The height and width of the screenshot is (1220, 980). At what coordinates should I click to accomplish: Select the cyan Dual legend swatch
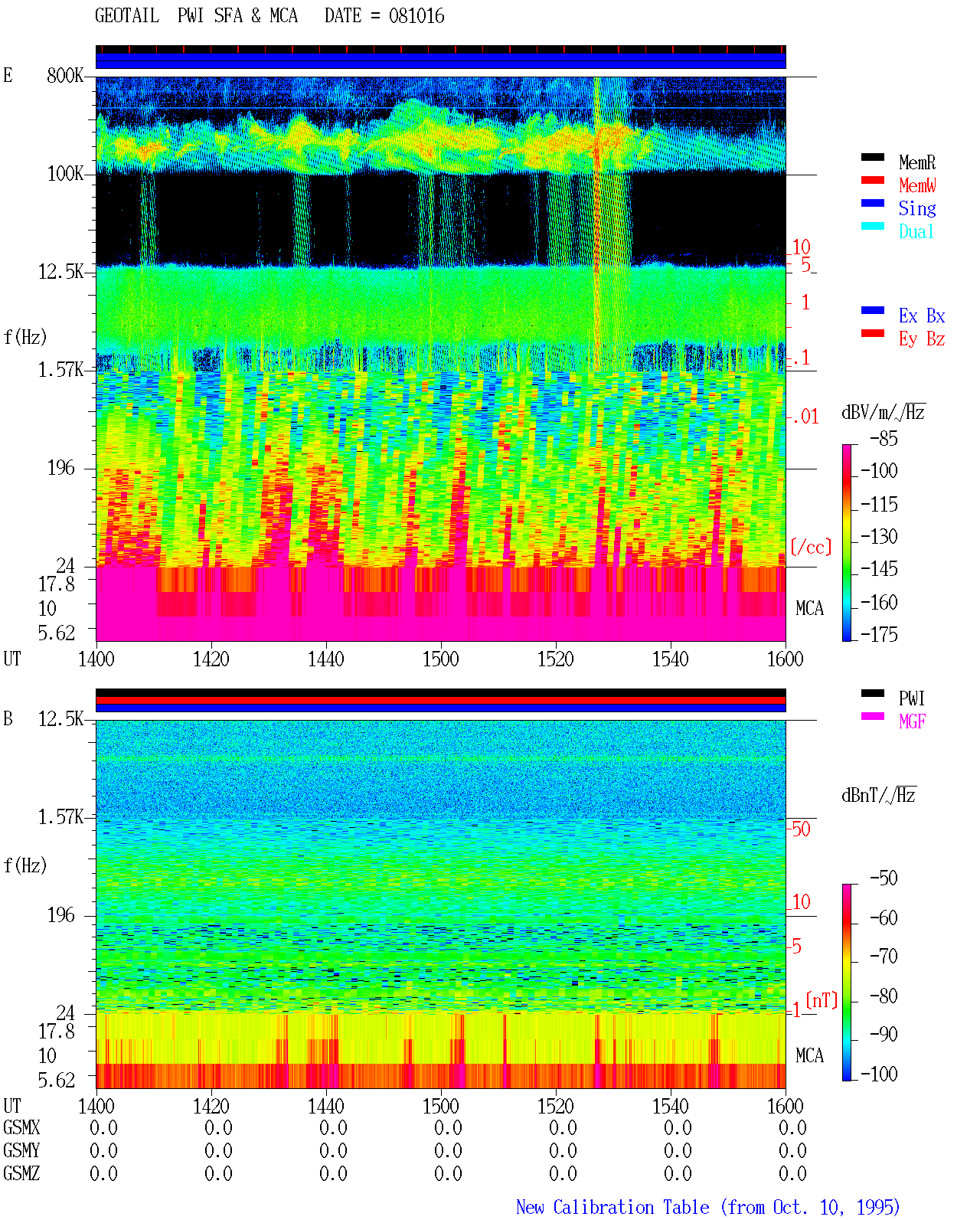pos(873,227)
